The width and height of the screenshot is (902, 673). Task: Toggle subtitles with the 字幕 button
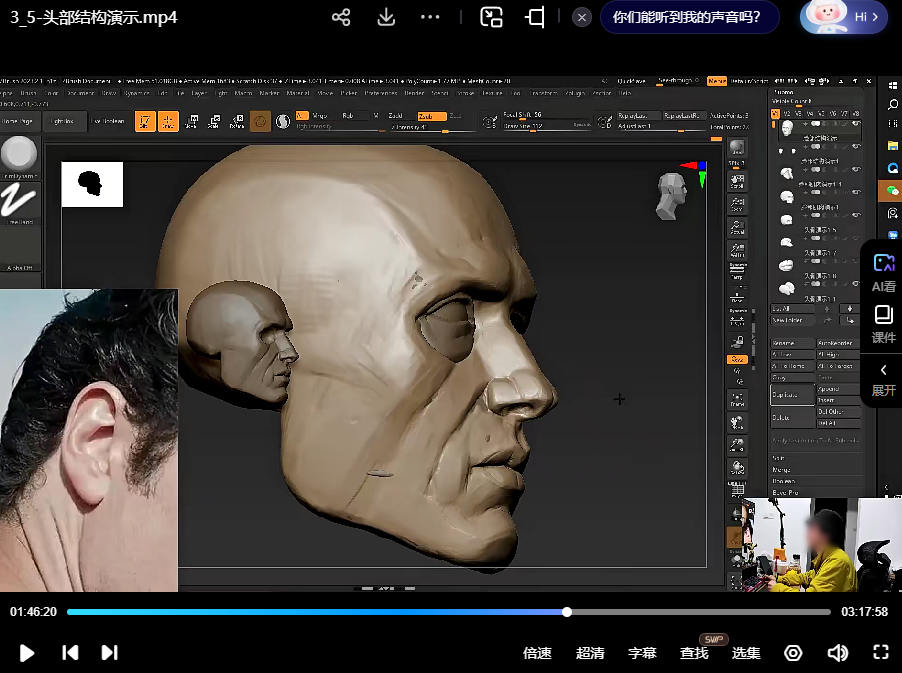[x=642, y=653]
